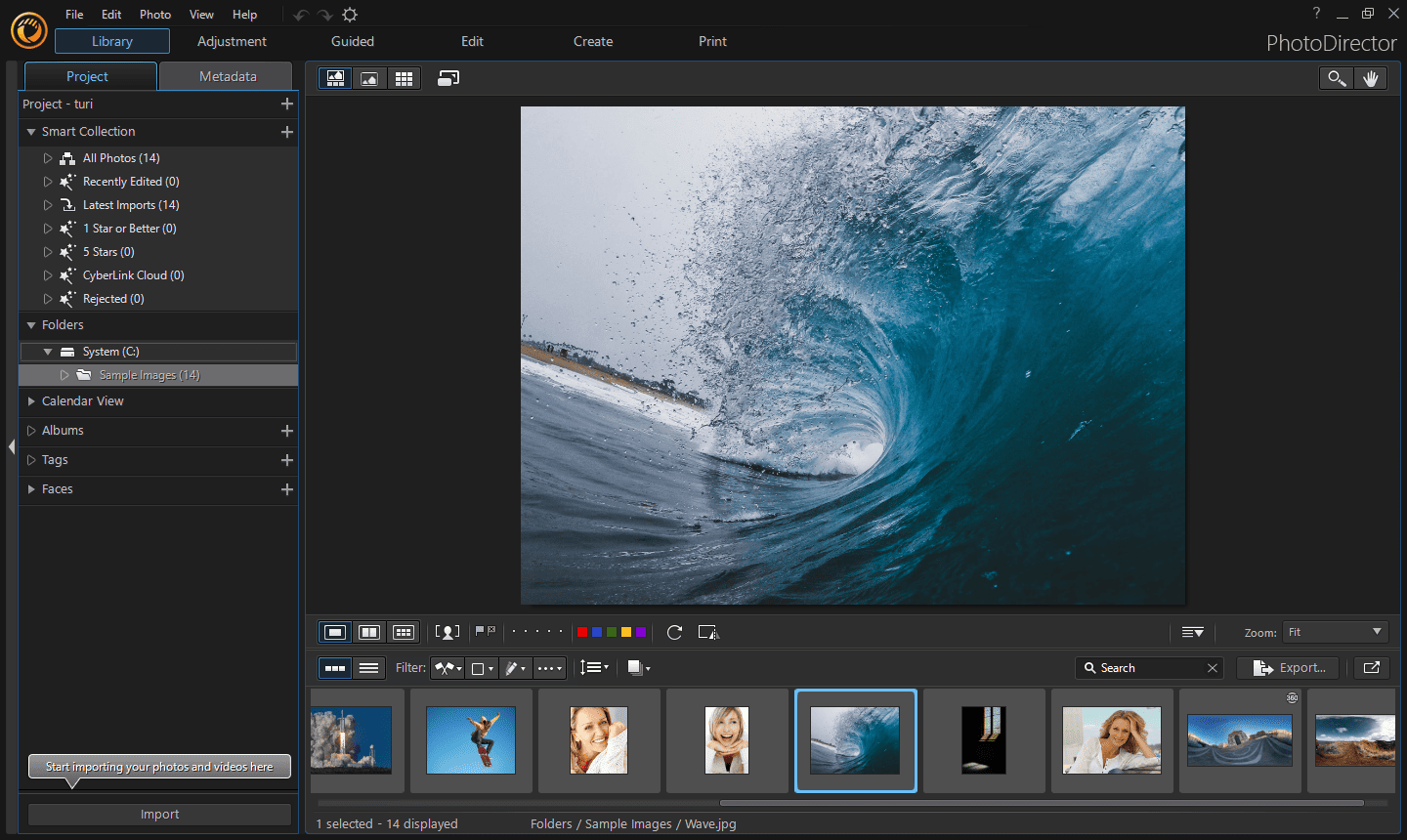The image size is (1407, 840).
Task: Click the PhotoDirector logo icon
Action: (28, 30)
